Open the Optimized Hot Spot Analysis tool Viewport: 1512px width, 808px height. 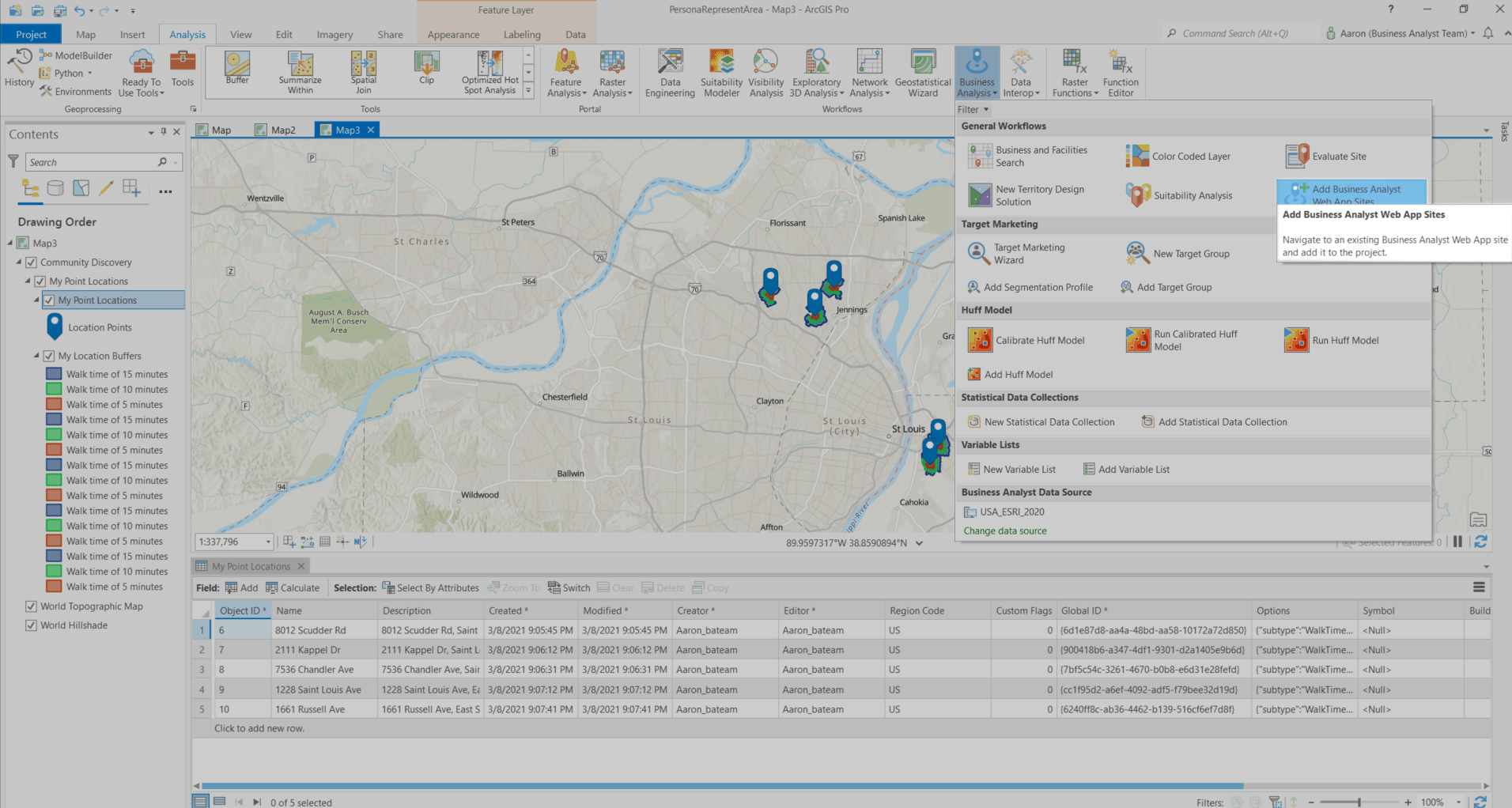click(489, 71)
